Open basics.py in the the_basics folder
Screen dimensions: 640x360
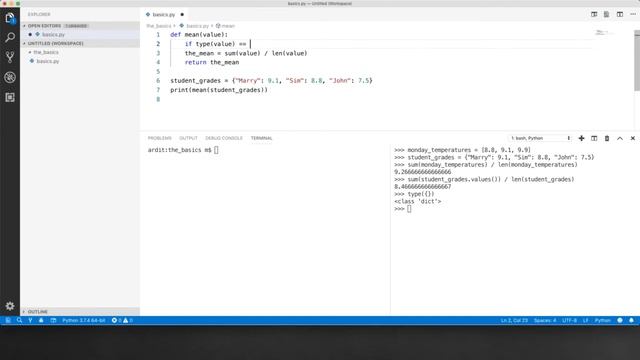coord(48,61)
